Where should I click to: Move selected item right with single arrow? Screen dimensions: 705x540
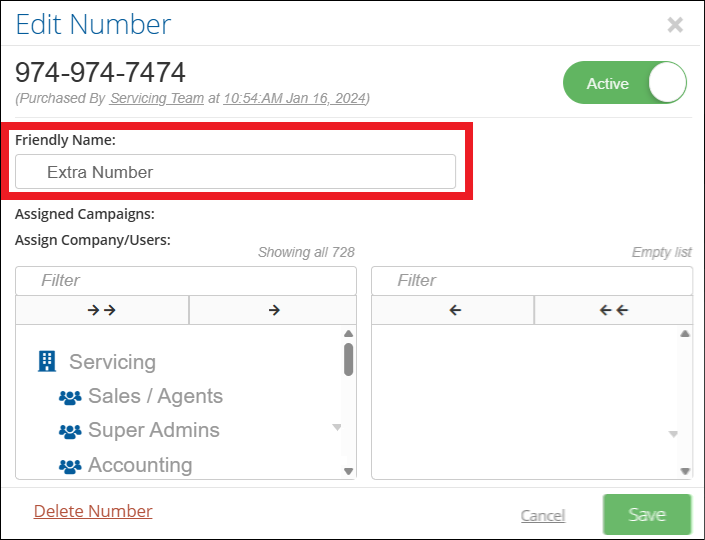(x=273, y=310)
